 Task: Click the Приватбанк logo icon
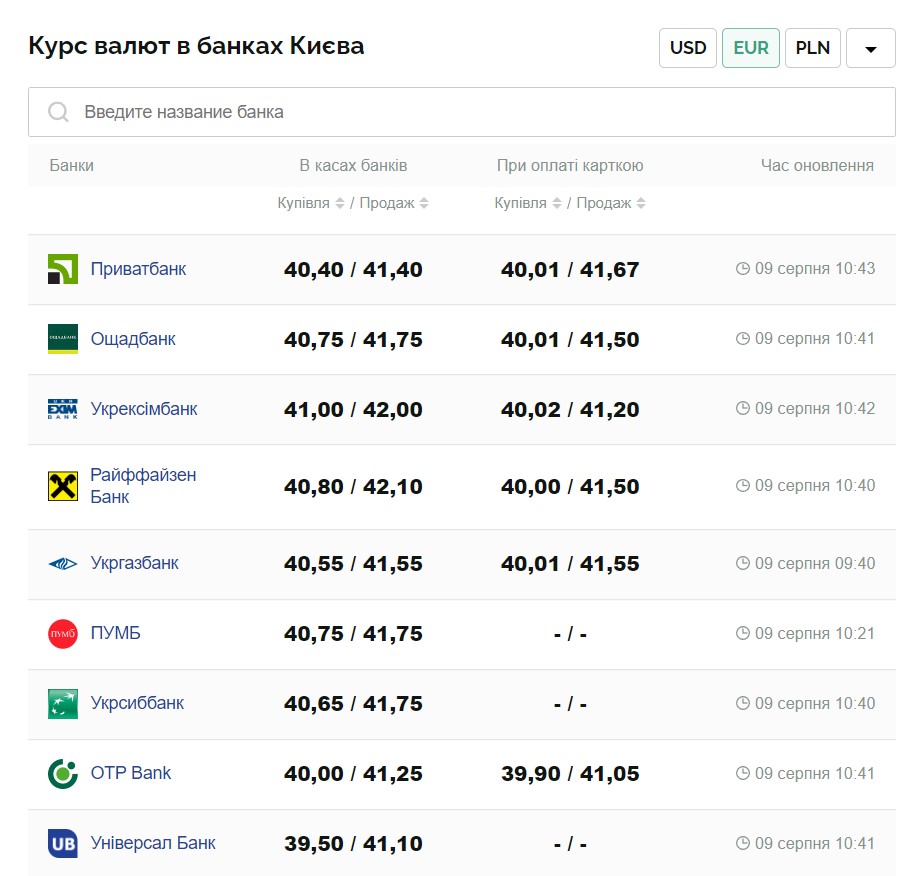pyautogui.click(x=62, y=269)
